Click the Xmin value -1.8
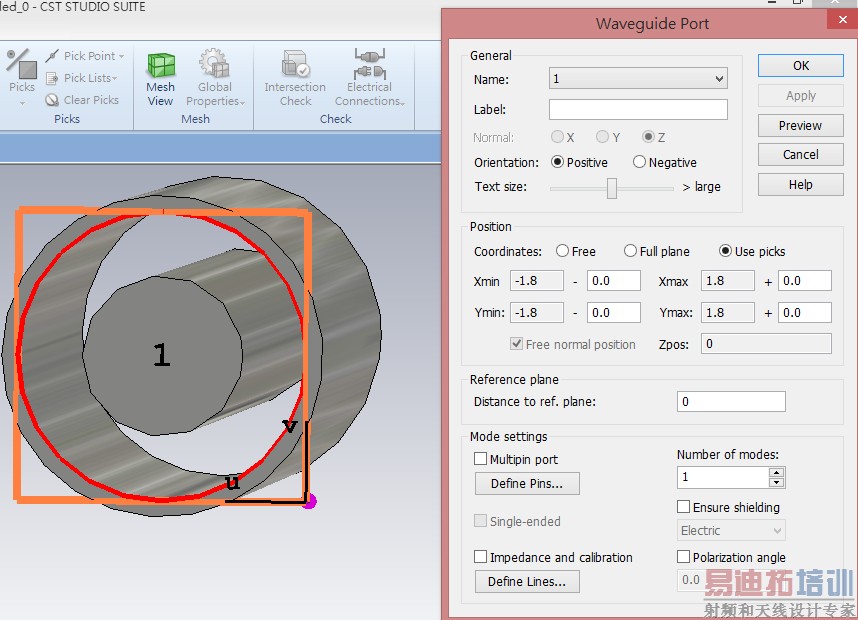The width and height of the screenshot is (858, 620). point(536,281)
